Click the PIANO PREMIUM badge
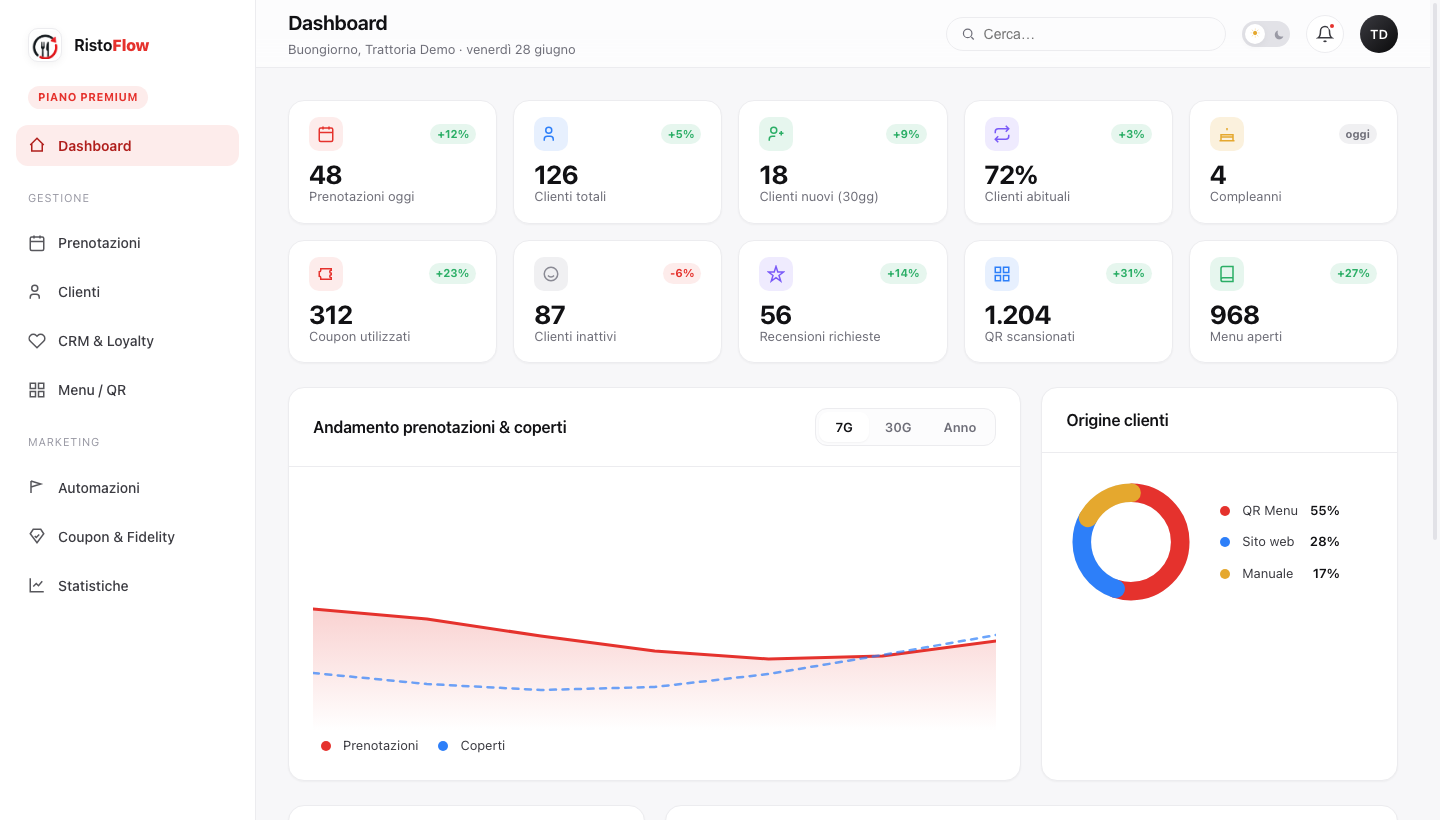This screenshot has height=820, width=1440. pyautogui.click(x=88, y=97)
